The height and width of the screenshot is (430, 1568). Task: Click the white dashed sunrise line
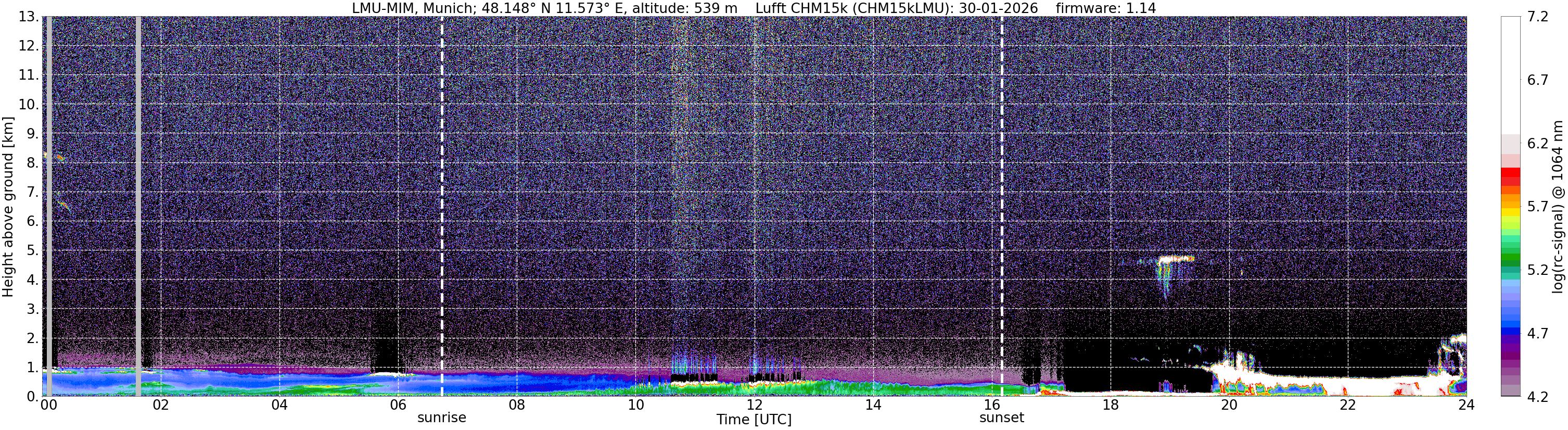(x=442, y=207)
